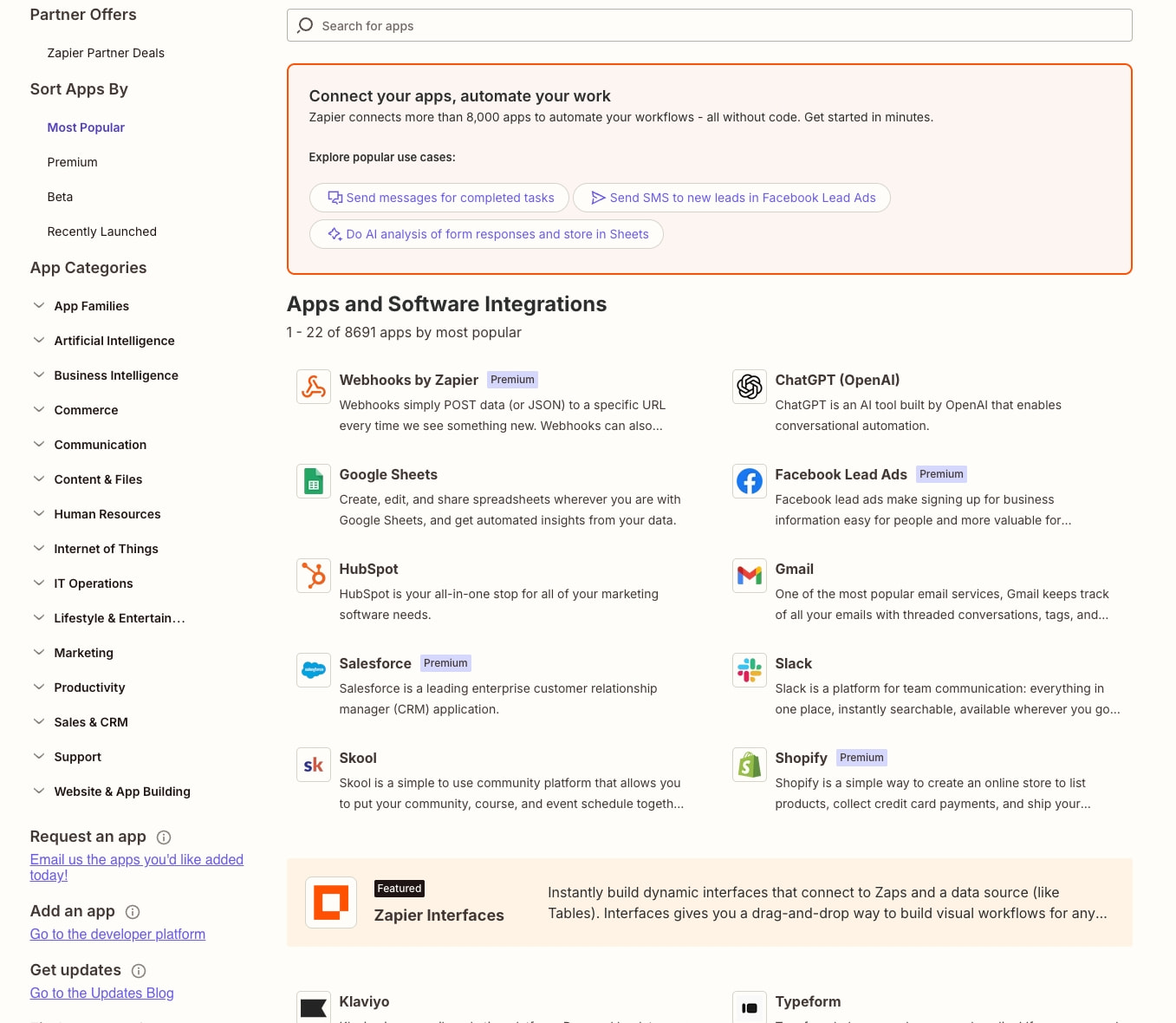Open the ChatGPT (OpenAI) app icon
Screen dimensions: 1176x1023
750,387
